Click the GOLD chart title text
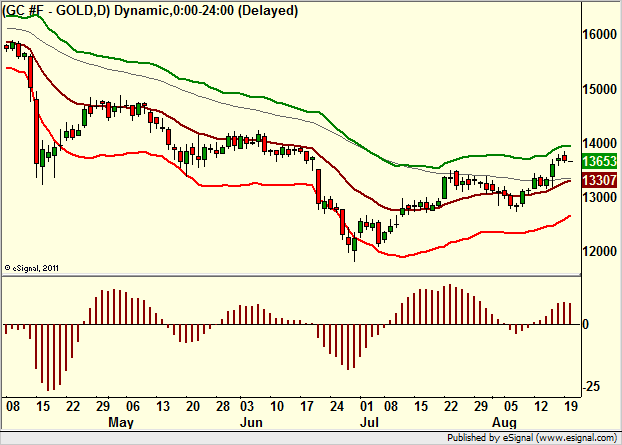This screenshot has width=622, height=445. (150, 10)
